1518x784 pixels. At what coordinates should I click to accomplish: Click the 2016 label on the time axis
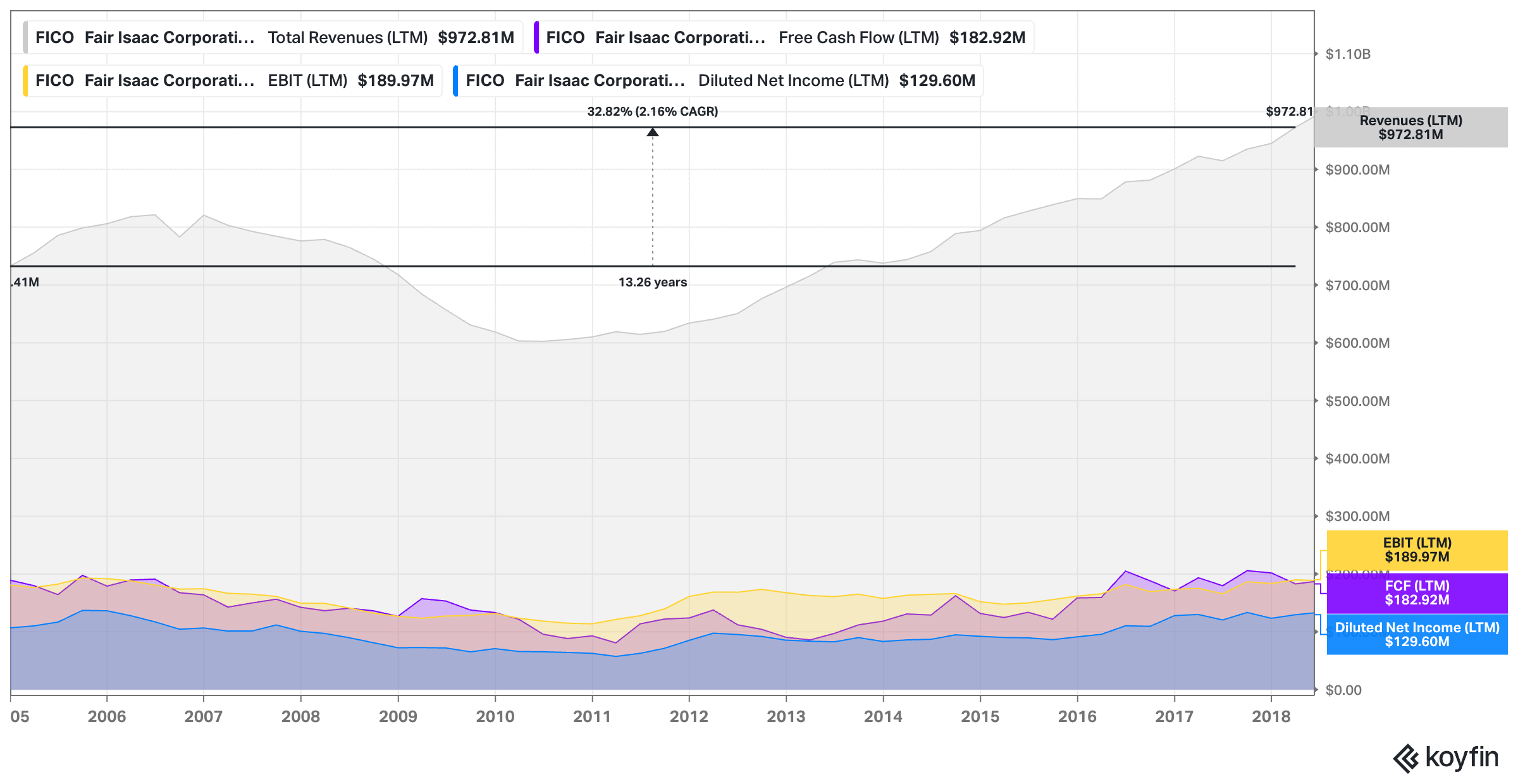(x=1077, y=716)
